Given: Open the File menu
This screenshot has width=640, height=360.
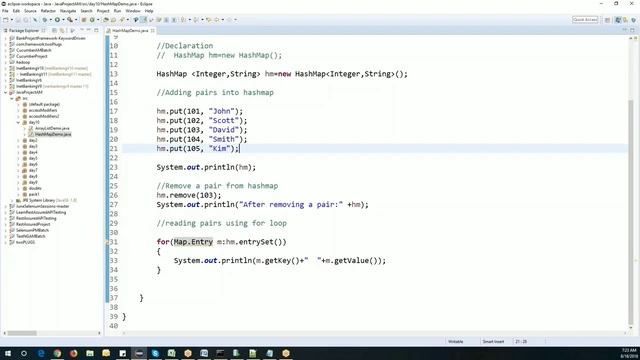Looking at the screenshot, I should (5, 11).
